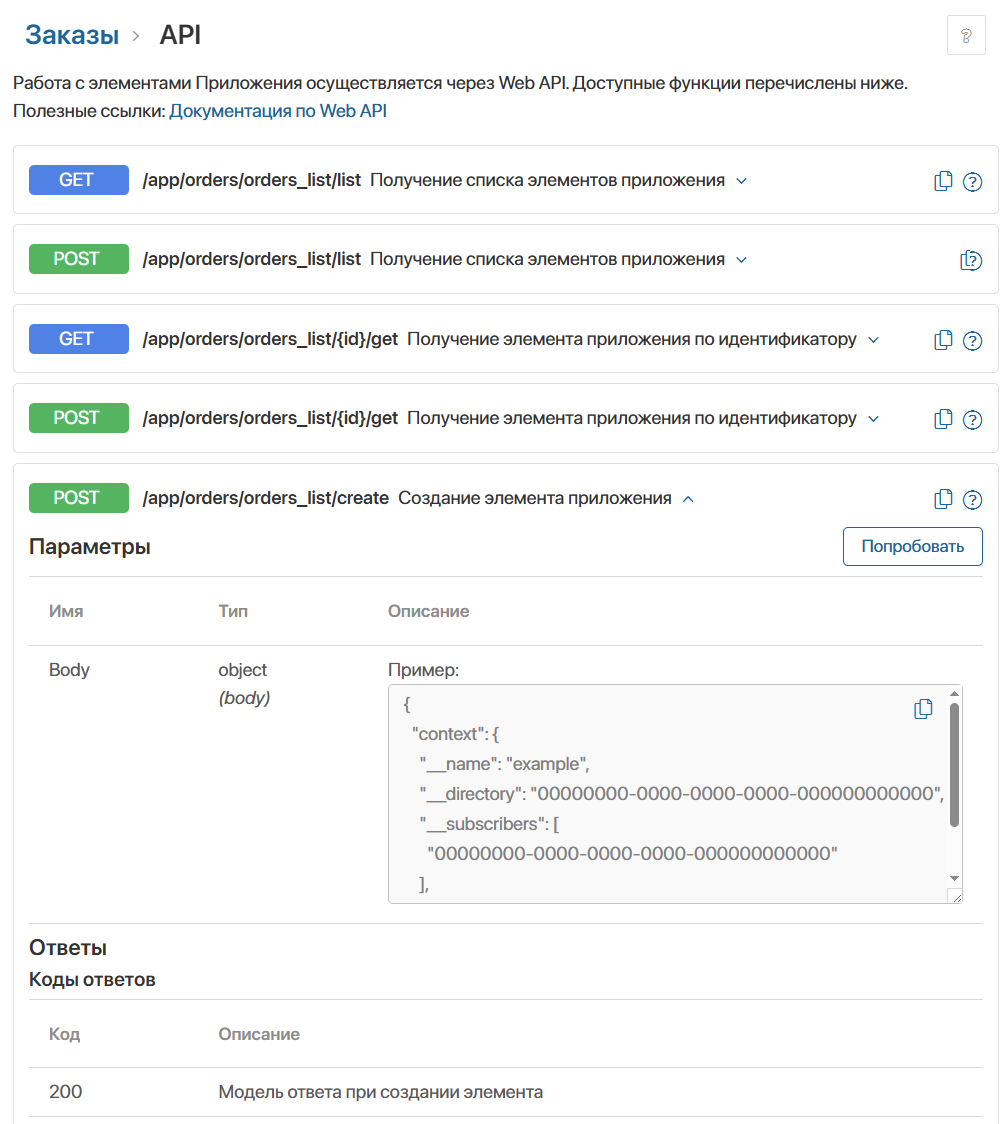
Task: Click the GET badge of the {id}/get row
Action: pos(79,339)
